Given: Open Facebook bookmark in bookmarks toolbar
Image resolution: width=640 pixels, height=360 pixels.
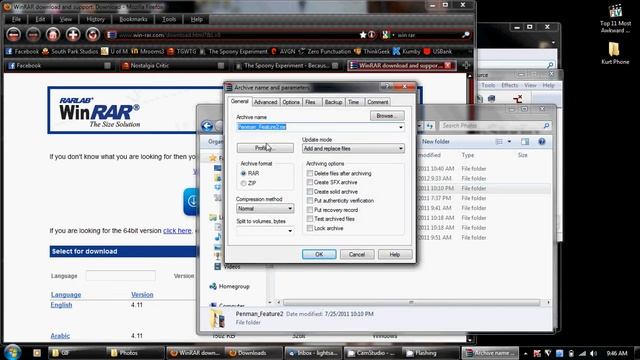Looking at the screenshot, I should tap(23, 51).
